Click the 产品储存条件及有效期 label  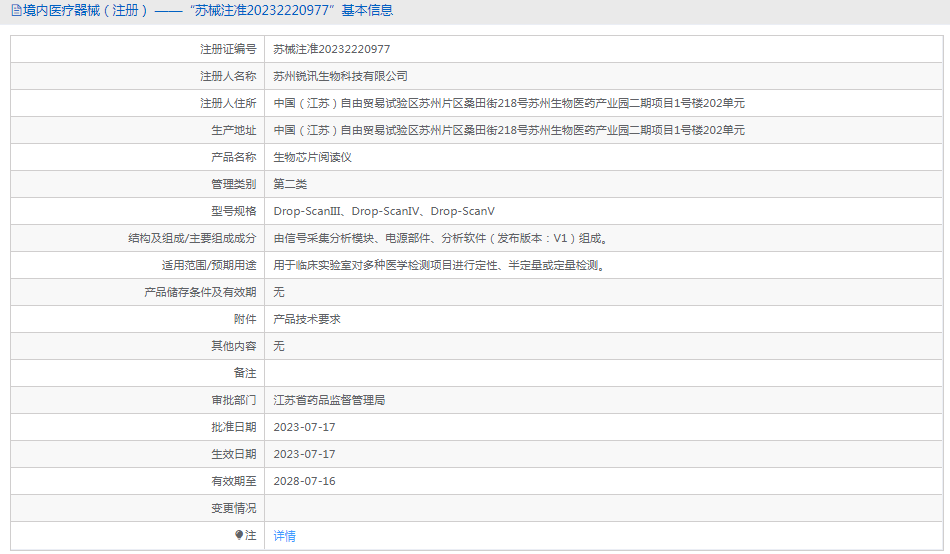pyautogui.click(x=200, y=292)
